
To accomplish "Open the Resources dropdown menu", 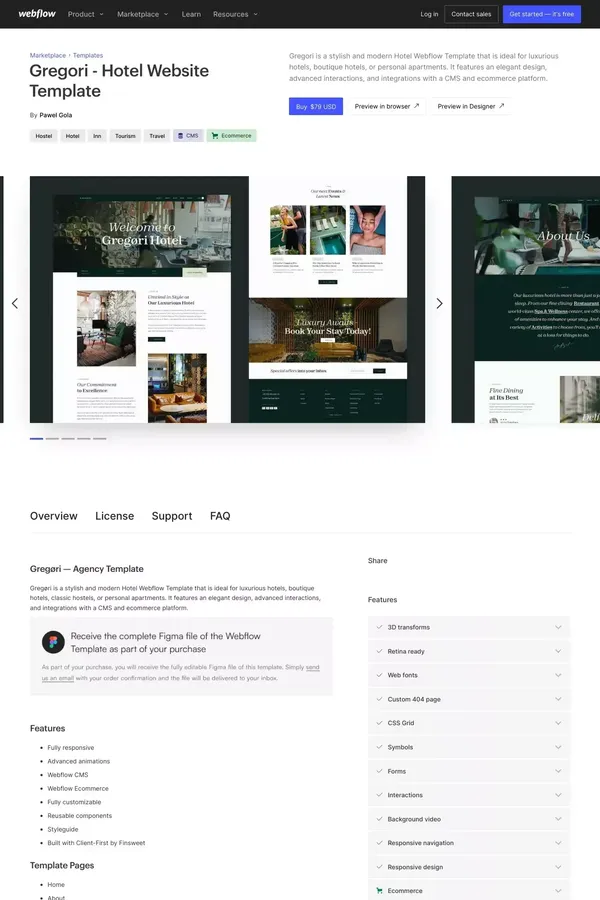I will pyautogui.click(x=235, y=14).
